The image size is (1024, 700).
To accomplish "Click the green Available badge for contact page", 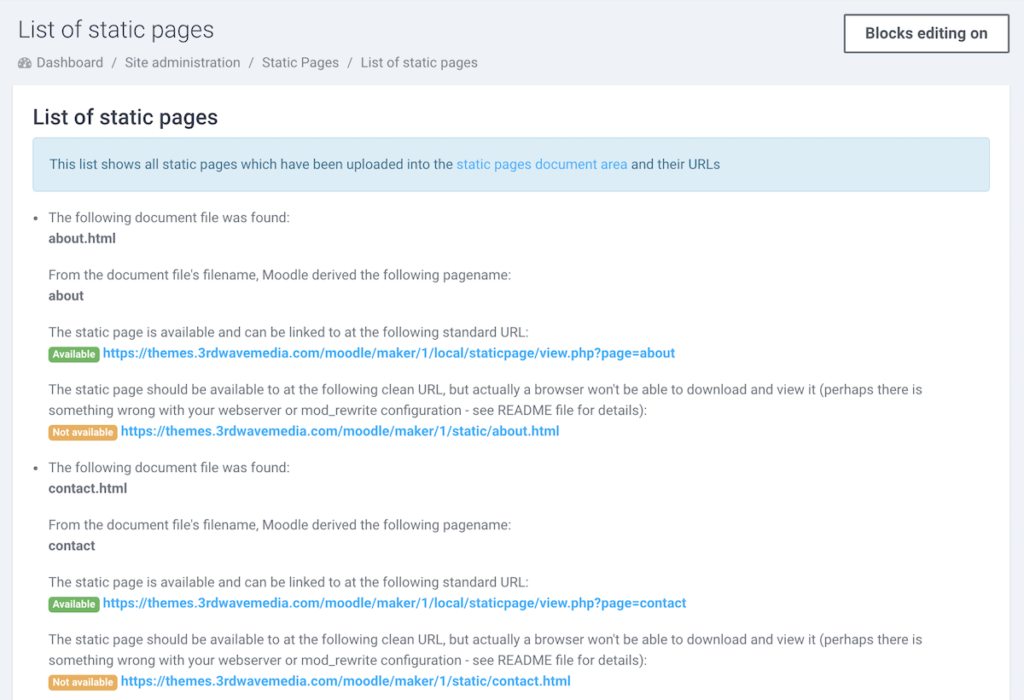I will [74, 604].
